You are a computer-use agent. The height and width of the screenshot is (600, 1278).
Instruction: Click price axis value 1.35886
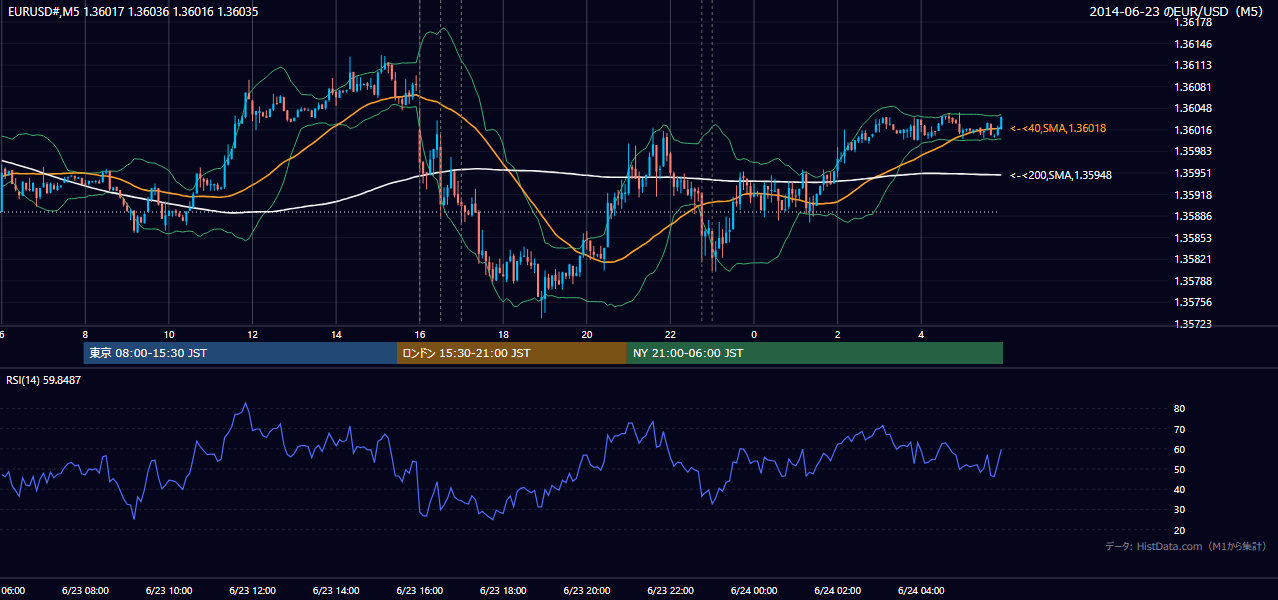(x=1194, y=216)
